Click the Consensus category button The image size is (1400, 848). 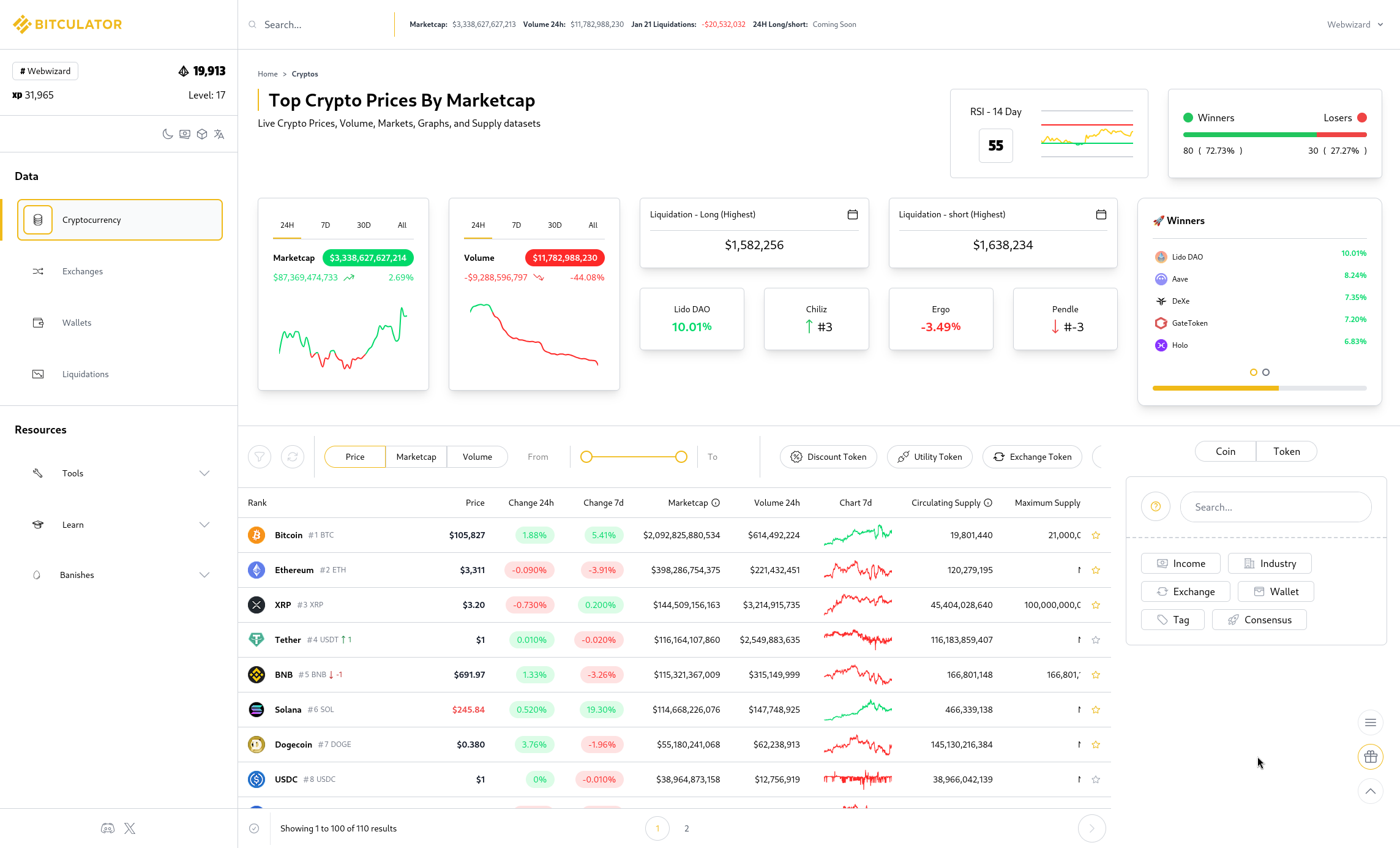1259,620
